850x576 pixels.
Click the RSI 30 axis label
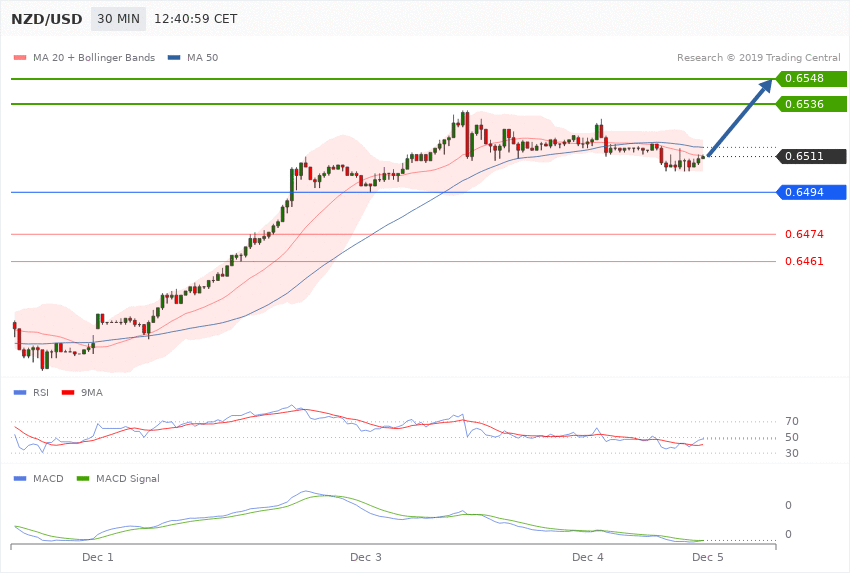click(791, 453)
